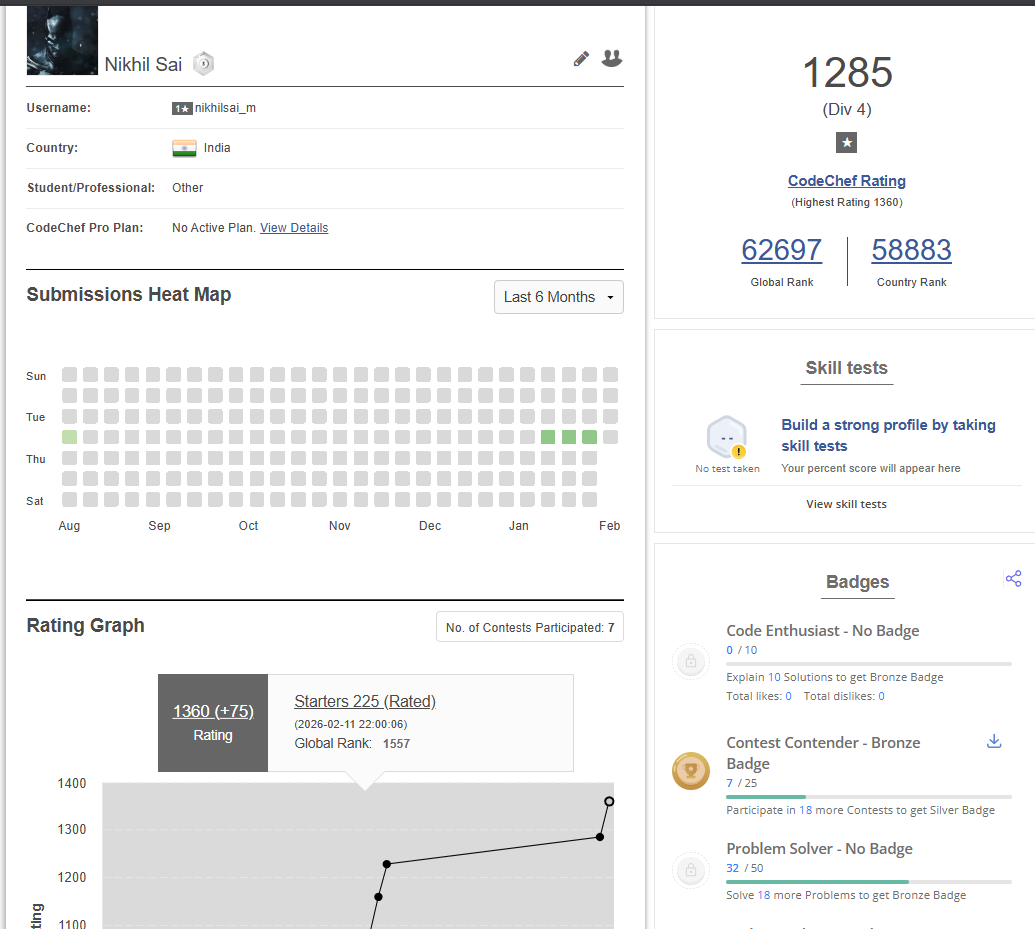This screenshot has width=1035, height=929.
Task: Click the No test taken skill icon
Action: (727, 437)
